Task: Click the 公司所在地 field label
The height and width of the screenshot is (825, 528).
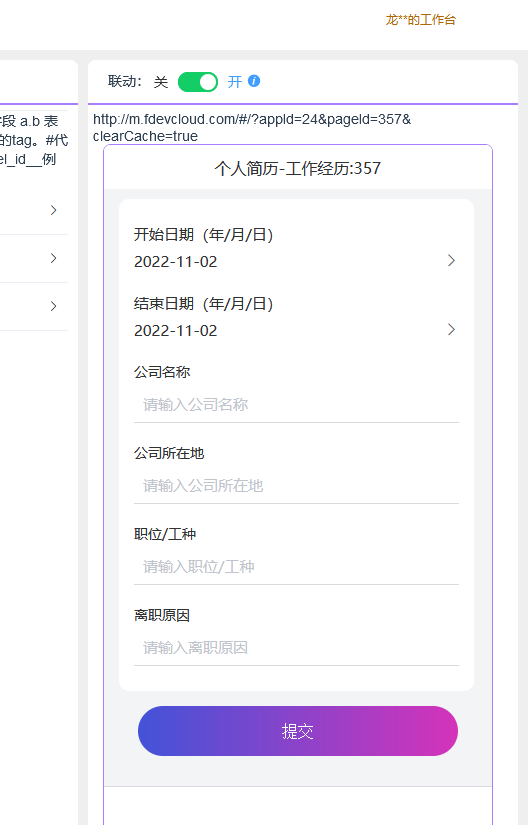Action: (x=169, y=453)
